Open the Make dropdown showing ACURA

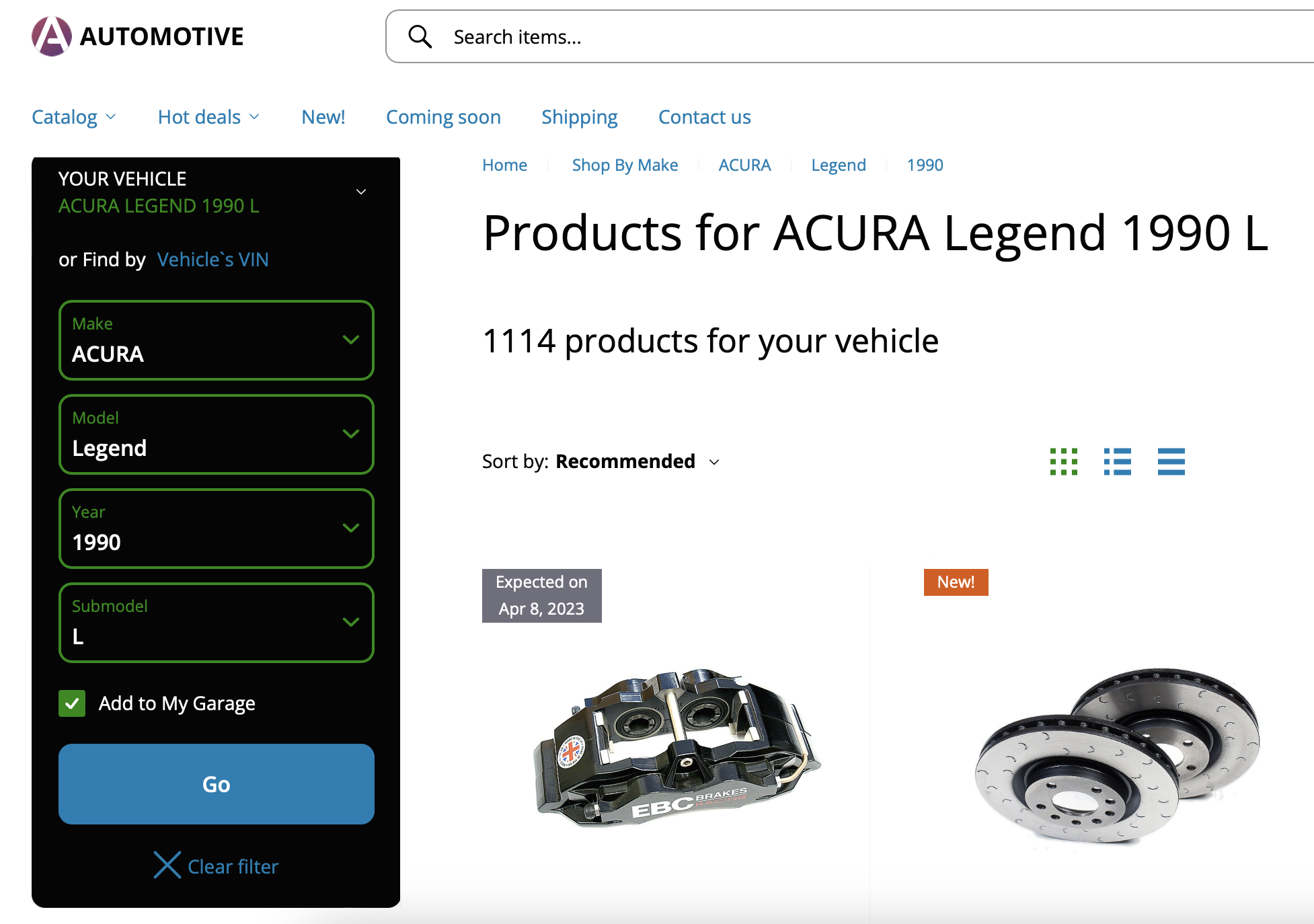pos(217,340)
